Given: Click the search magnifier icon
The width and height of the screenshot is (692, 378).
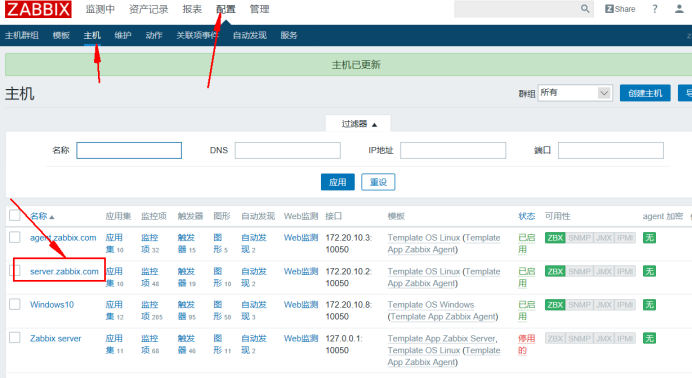Looking at the screenshot, I should [585, 9].
